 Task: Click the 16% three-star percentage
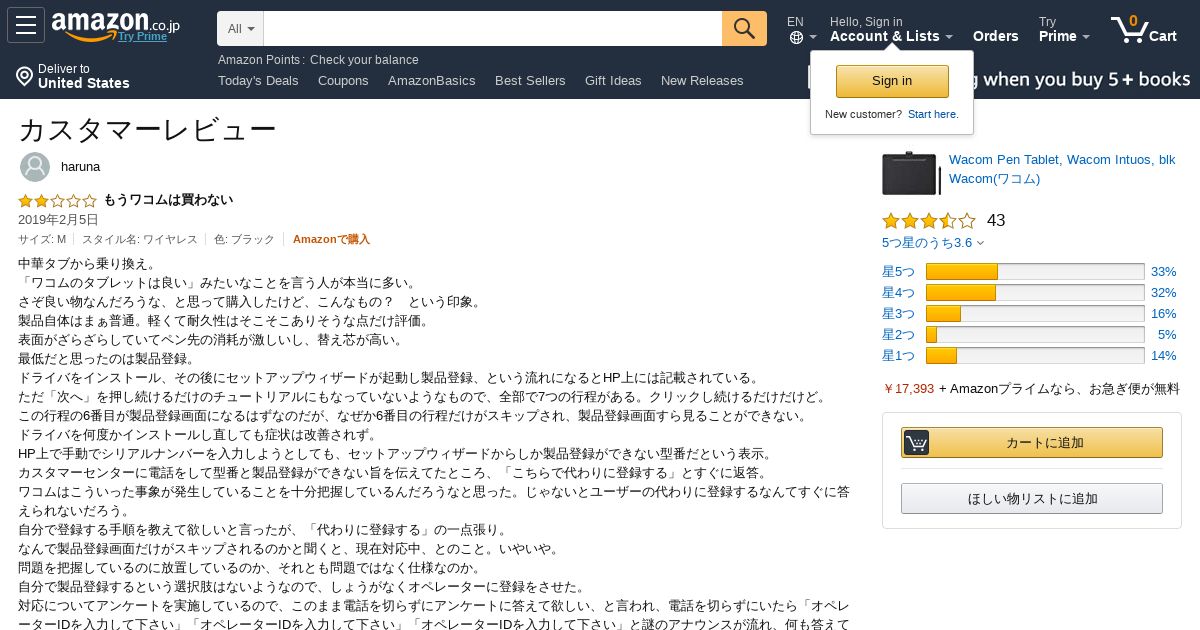pos(1163,314)
